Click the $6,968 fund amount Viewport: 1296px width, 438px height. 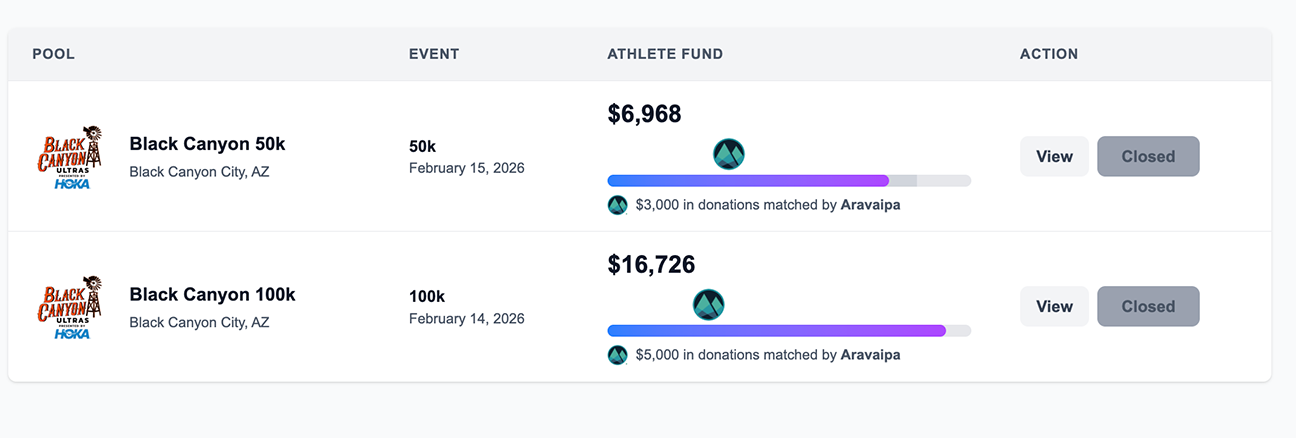(x=644, y=114)
